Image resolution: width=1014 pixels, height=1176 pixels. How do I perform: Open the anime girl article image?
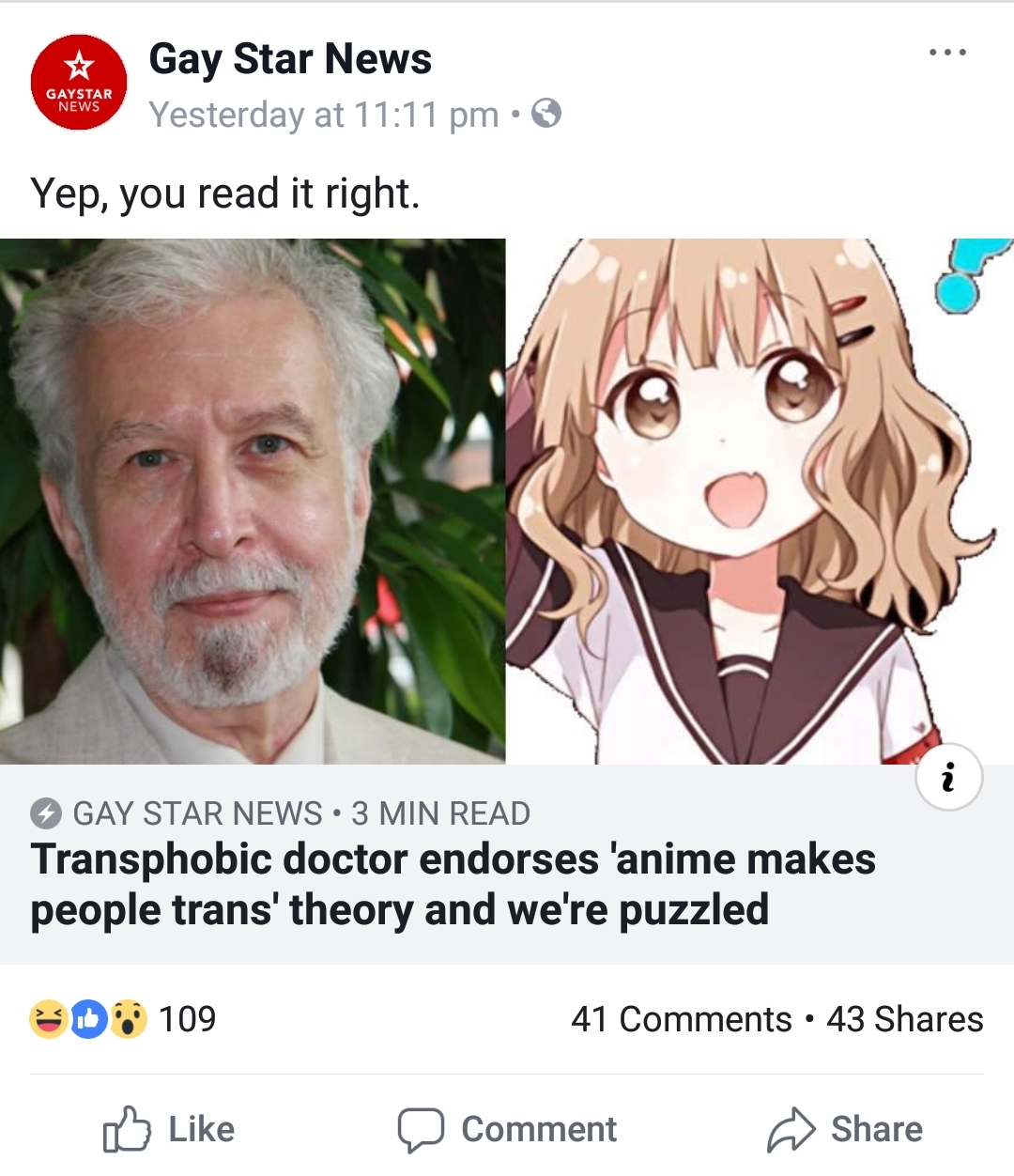coord(760,502)
